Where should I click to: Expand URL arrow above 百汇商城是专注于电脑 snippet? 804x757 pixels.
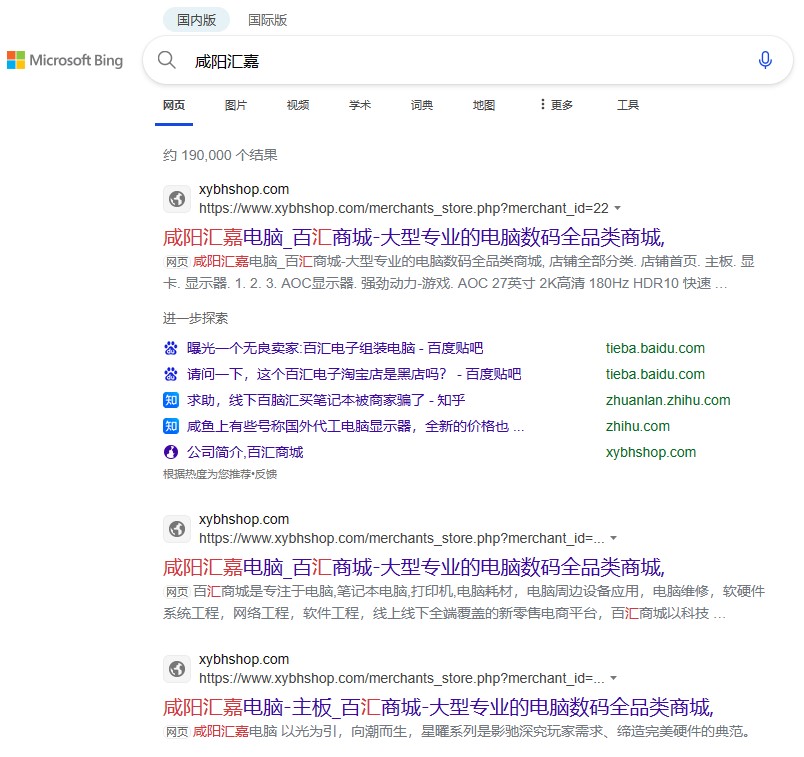[x=613, y=539]
